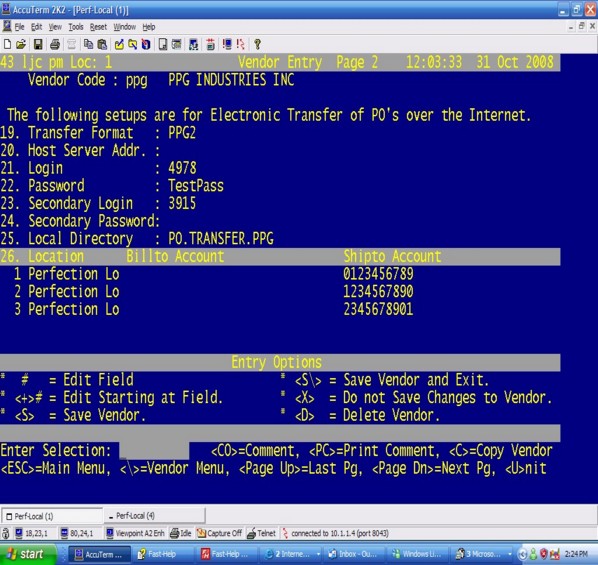The image size is (598, 565).
Task: Click the red disconnect toolbar icon
Action: 240,44
